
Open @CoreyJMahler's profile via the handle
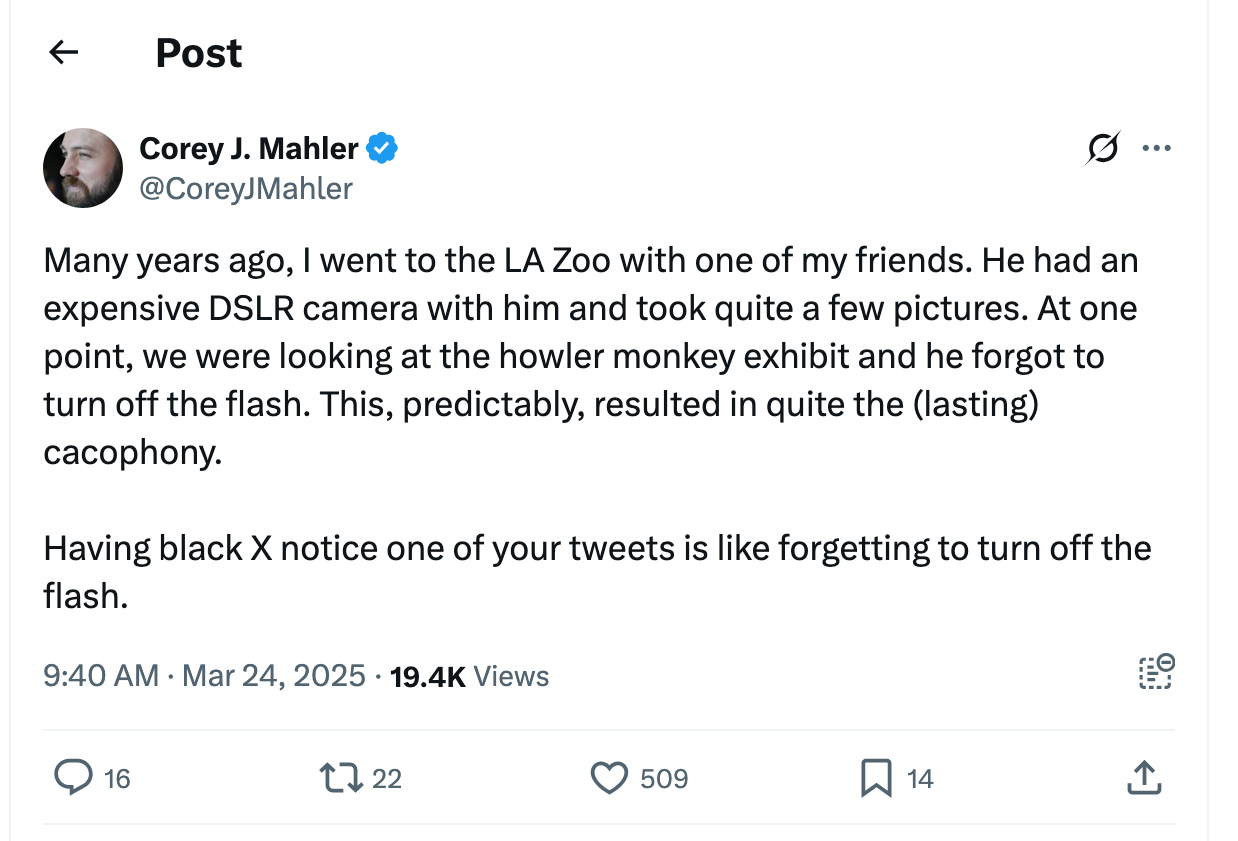[245, 188]
